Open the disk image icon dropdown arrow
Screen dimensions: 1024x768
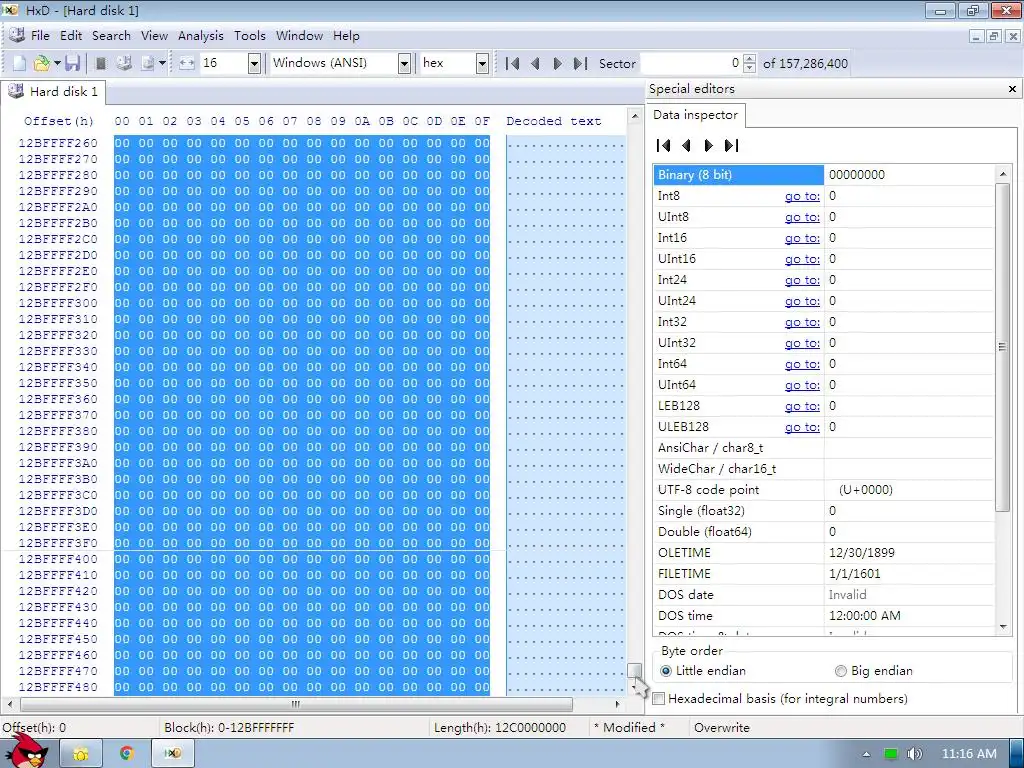(163, 63)
